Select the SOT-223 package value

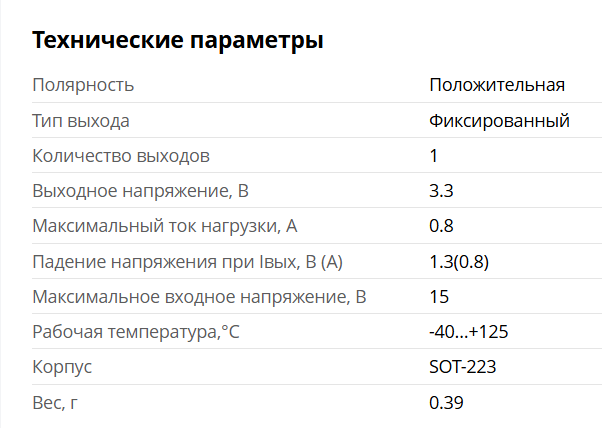(x=462, y=367)
